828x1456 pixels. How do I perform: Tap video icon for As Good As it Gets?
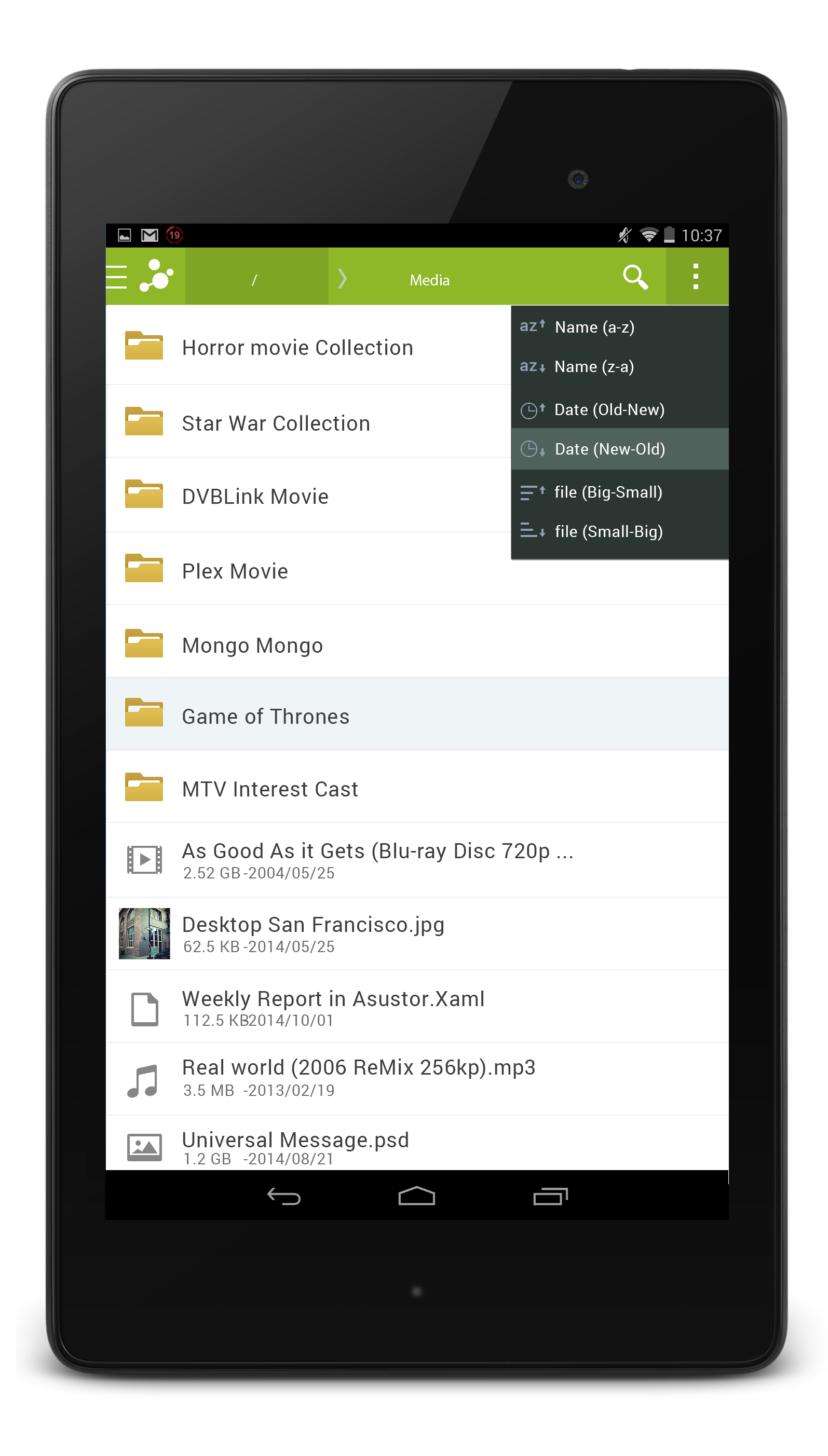[144, 859]
